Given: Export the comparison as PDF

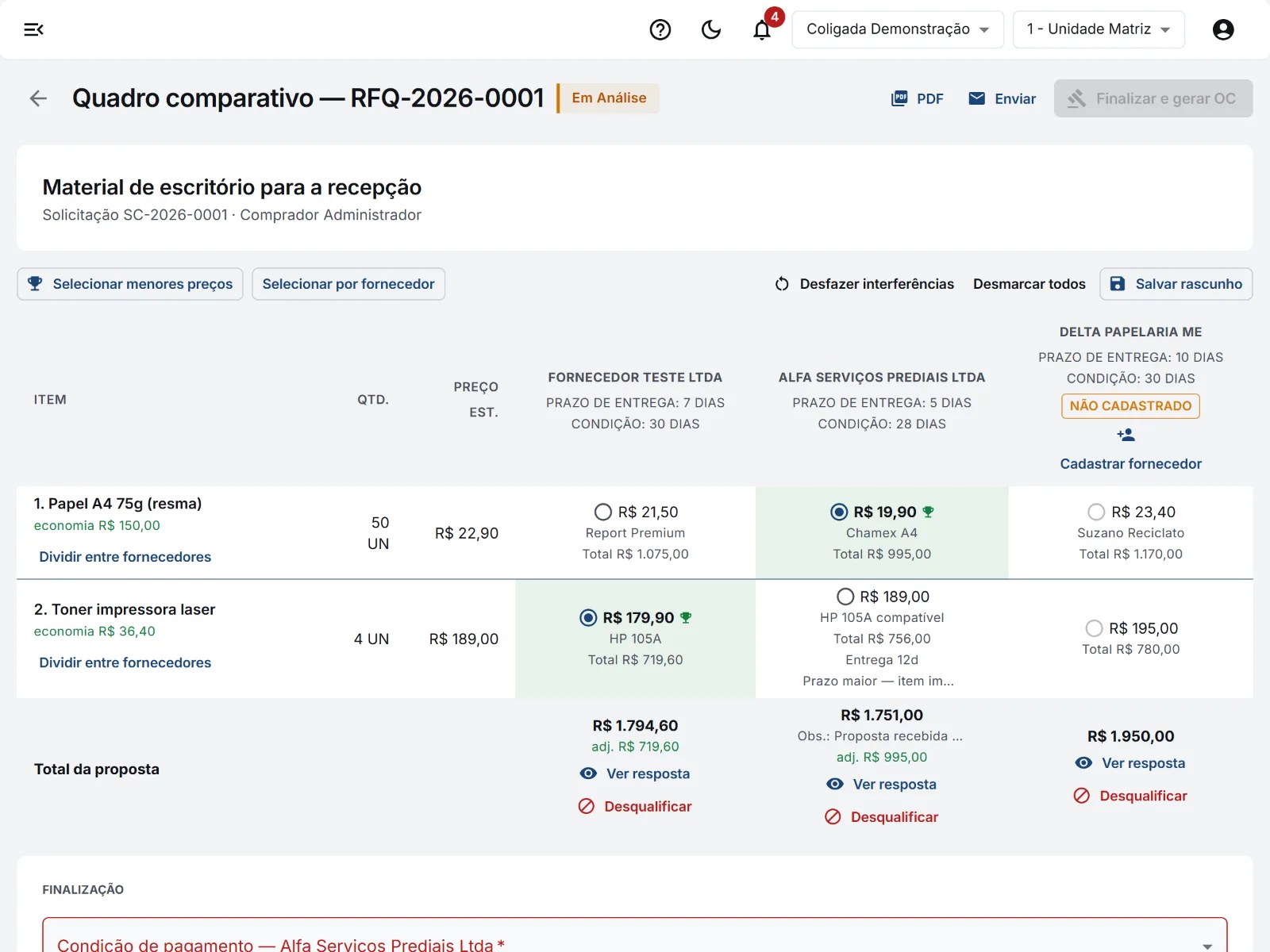Looking at the screenshot, I should [918, 98].
